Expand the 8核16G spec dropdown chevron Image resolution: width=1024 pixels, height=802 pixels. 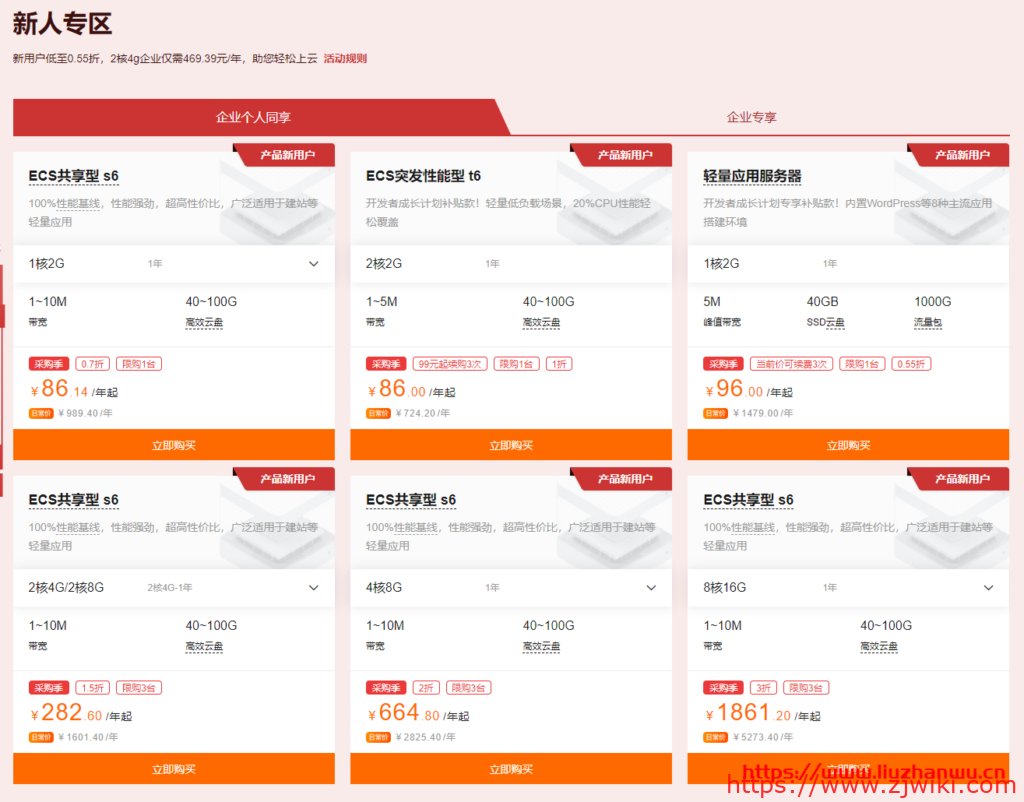[x=989, y=588]
